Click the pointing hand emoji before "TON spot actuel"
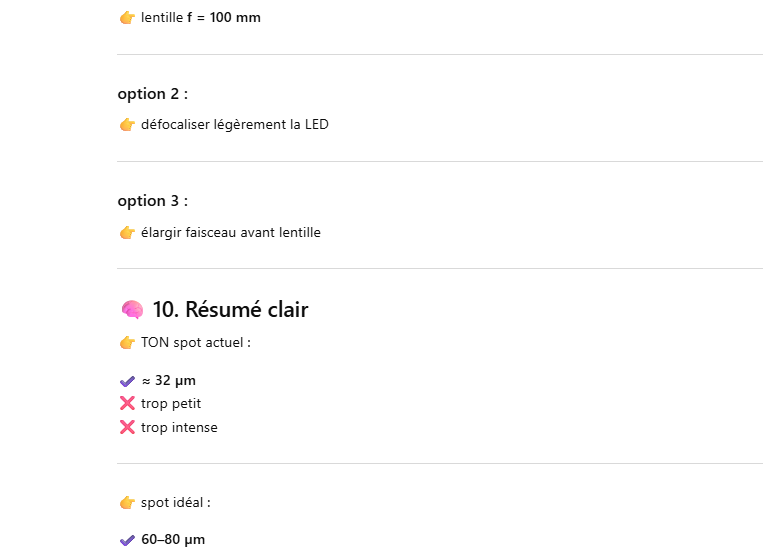This screenshot has height=552, width=763. [127, 343]
